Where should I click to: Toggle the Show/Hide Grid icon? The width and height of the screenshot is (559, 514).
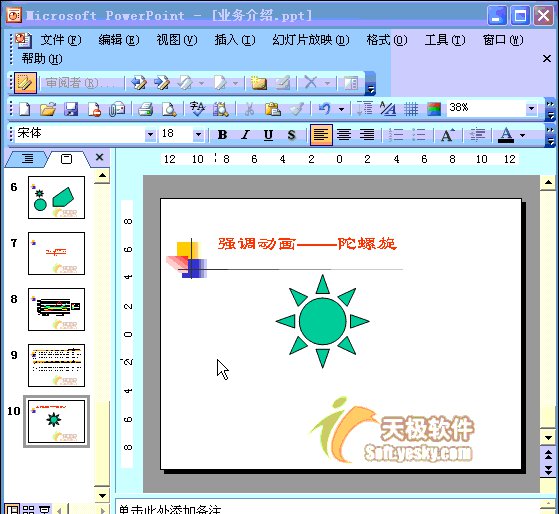point(411,109)
